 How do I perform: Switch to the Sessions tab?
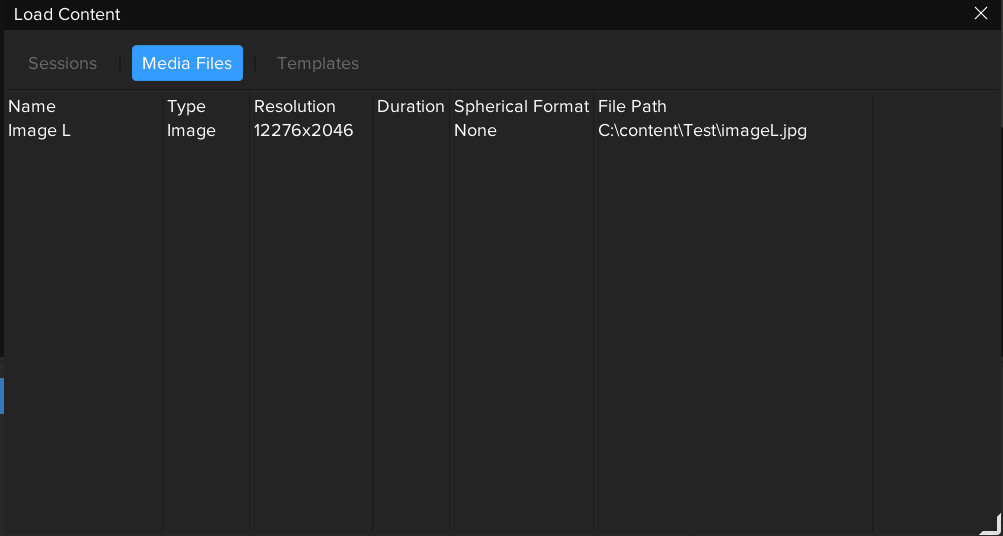[x=62, y=63]
